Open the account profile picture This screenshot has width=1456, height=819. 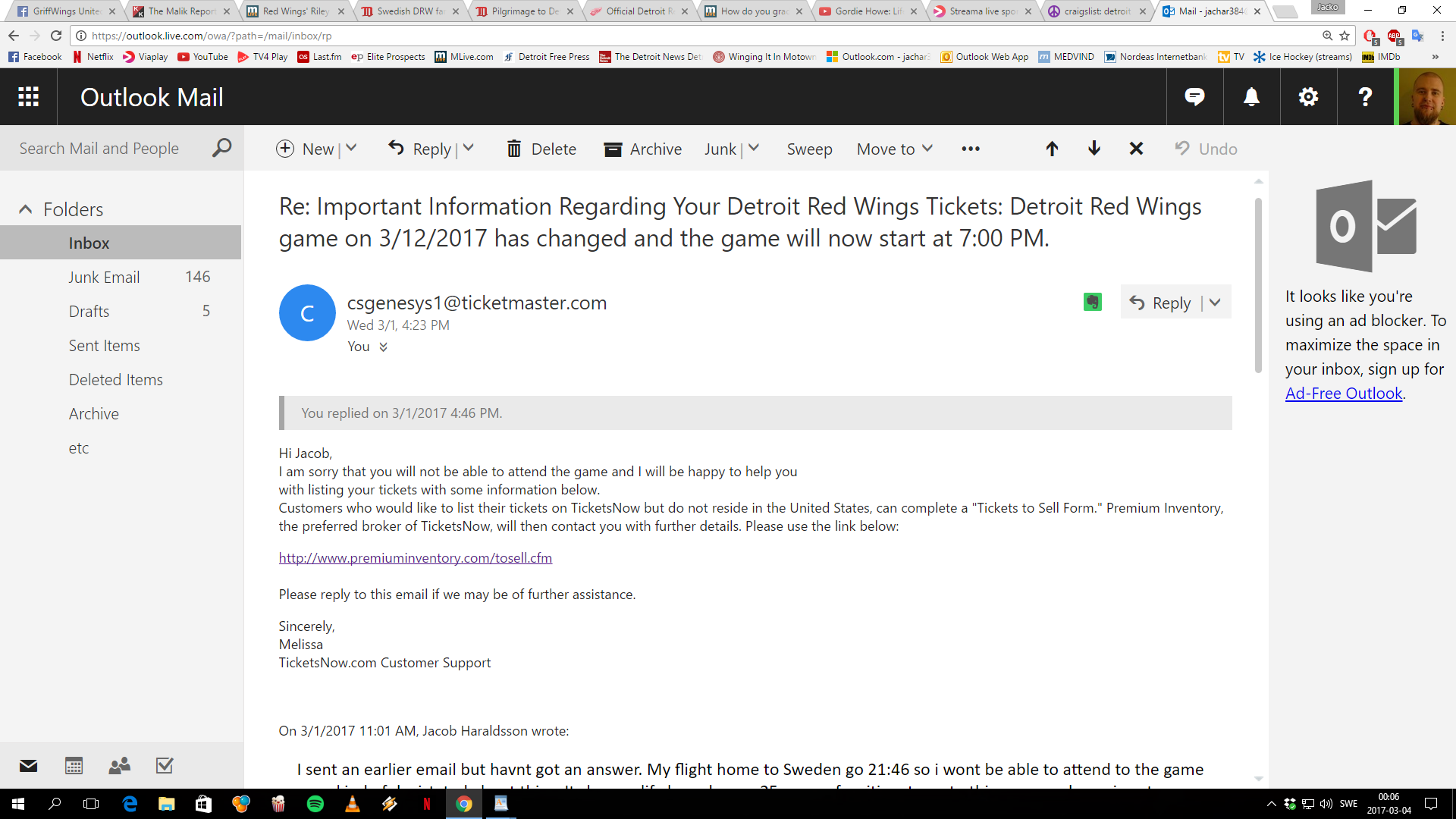click(1426, 96)
